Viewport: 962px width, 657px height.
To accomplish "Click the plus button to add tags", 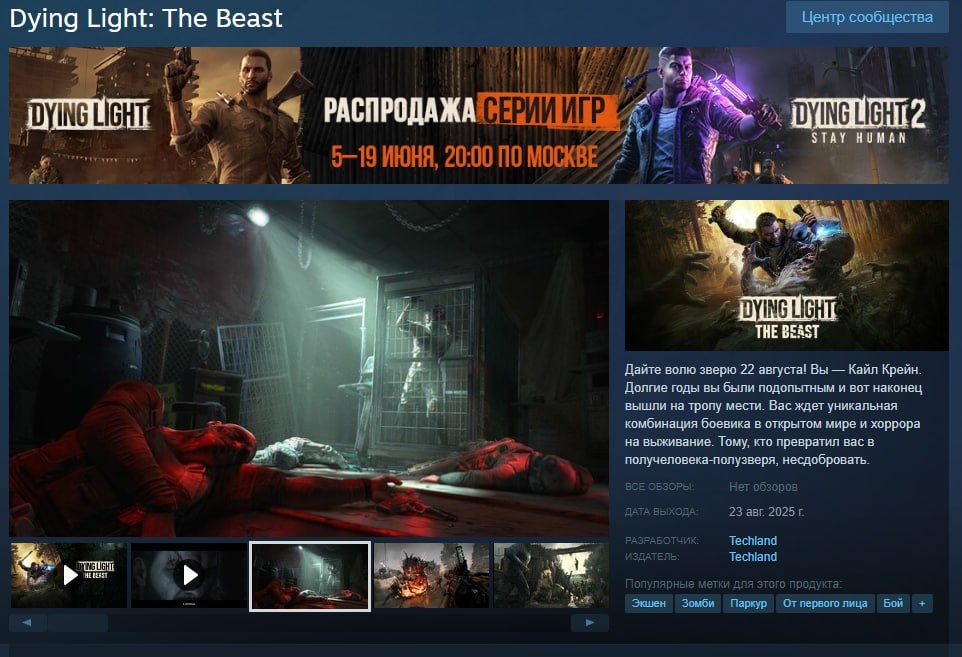I will coord(922,603).
